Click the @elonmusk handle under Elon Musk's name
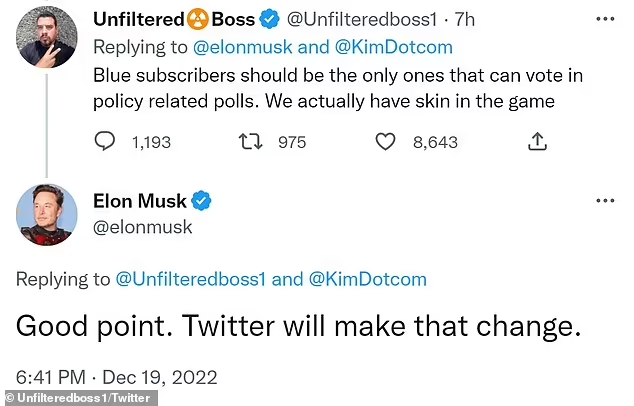 point(142,227)
